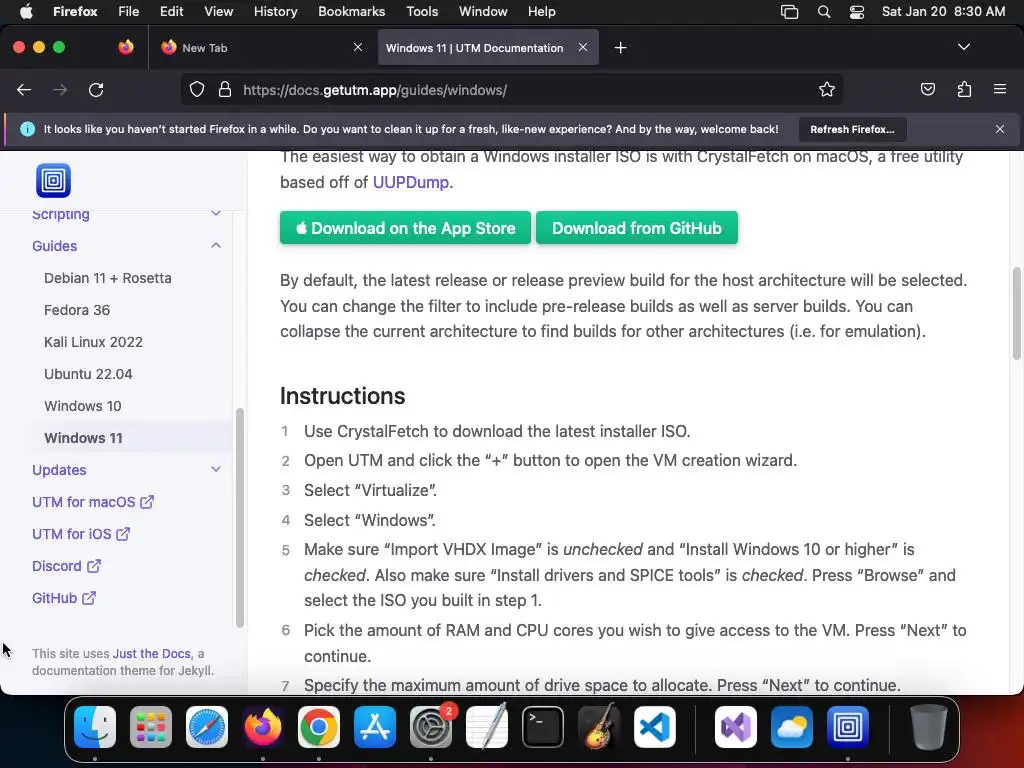Open UTM app from the Dock

(848, 727)
